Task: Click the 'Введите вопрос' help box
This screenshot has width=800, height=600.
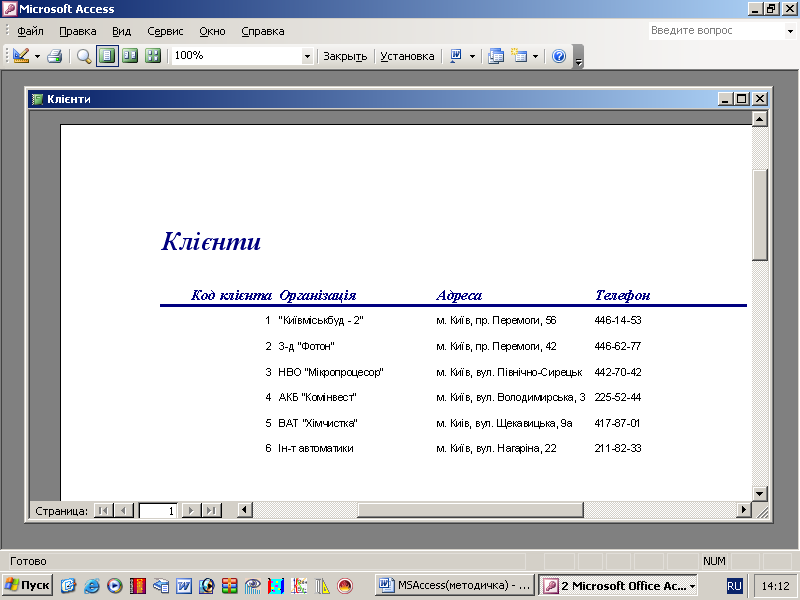Action: tap(717, 31)
